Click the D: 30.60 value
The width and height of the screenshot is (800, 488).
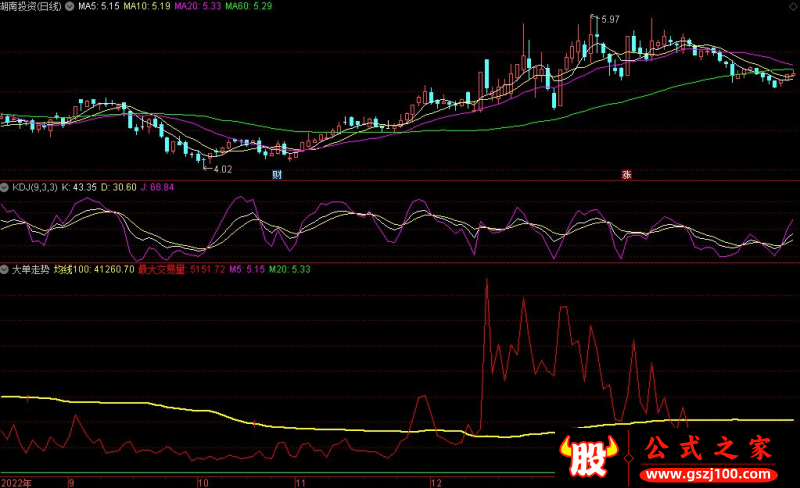(118, 187)
